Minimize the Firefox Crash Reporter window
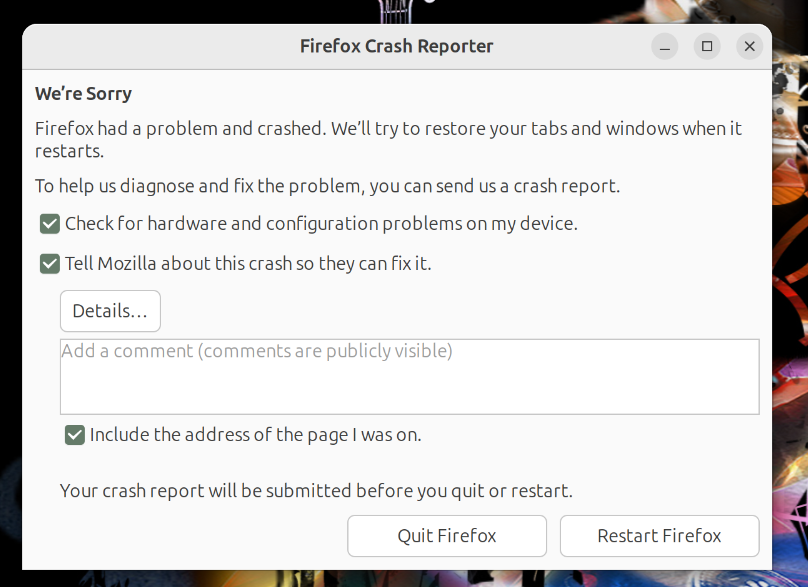Viewport: 808px width, 587px height. click(665, 46)
